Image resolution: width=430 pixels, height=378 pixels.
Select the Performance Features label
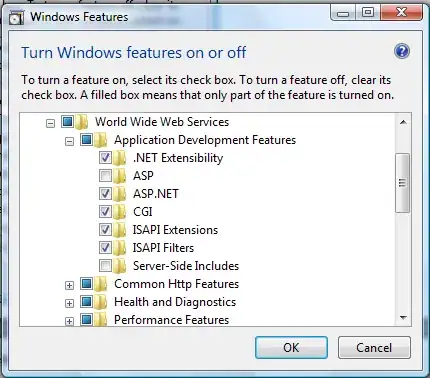(172, 320)
